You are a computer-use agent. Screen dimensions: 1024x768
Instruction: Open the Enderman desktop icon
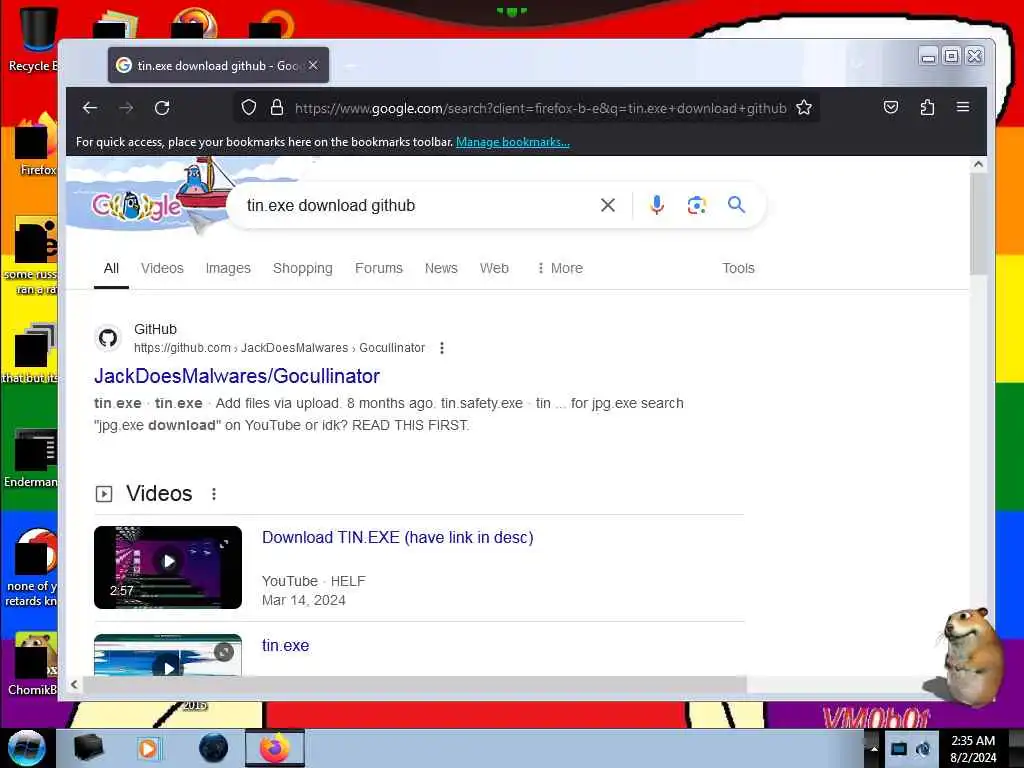tap(31, 457)
